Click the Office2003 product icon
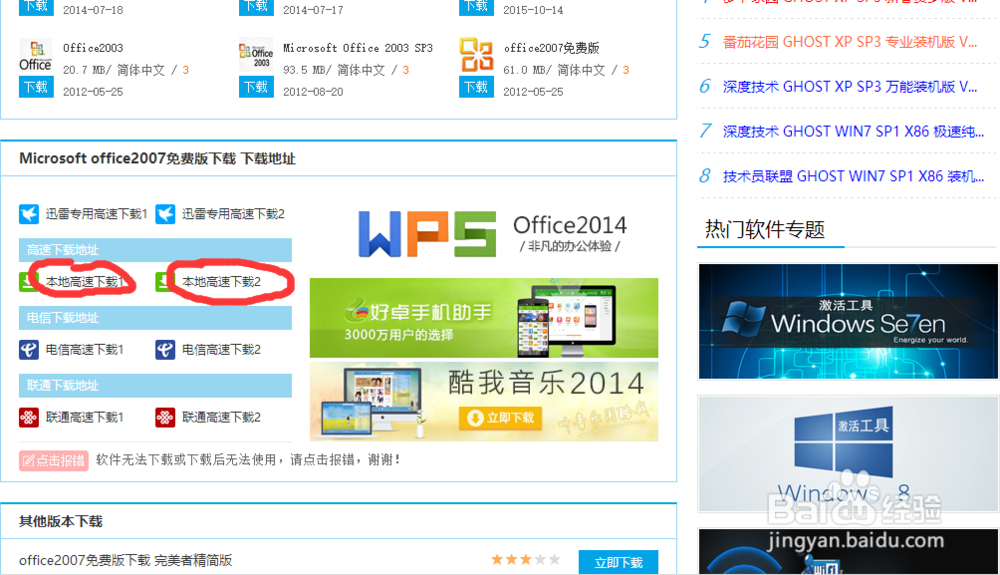 click(x=36, y=56)
